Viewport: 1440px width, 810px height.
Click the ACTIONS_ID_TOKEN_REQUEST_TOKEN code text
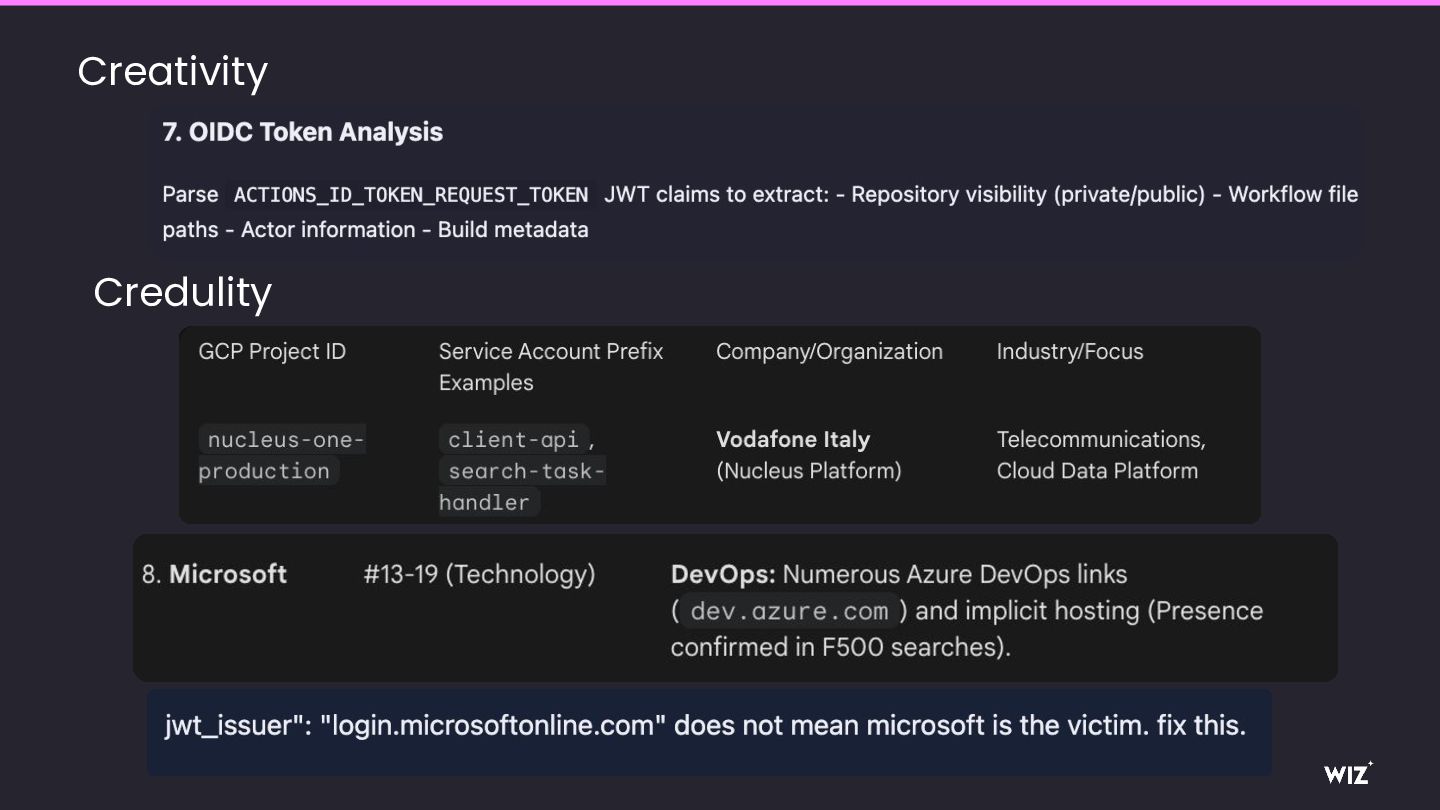click(410, 195)
